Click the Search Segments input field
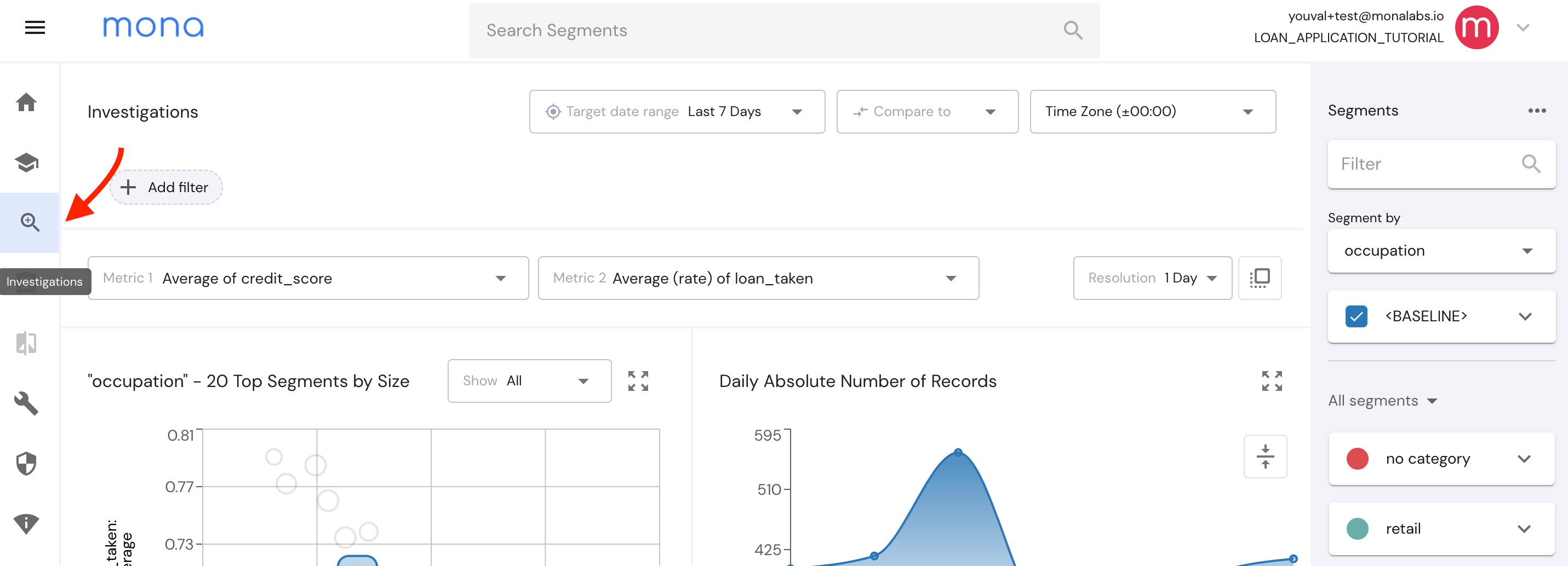This screenshot has width=1568, height=566. pyautogui.click(x=784, y=31)
